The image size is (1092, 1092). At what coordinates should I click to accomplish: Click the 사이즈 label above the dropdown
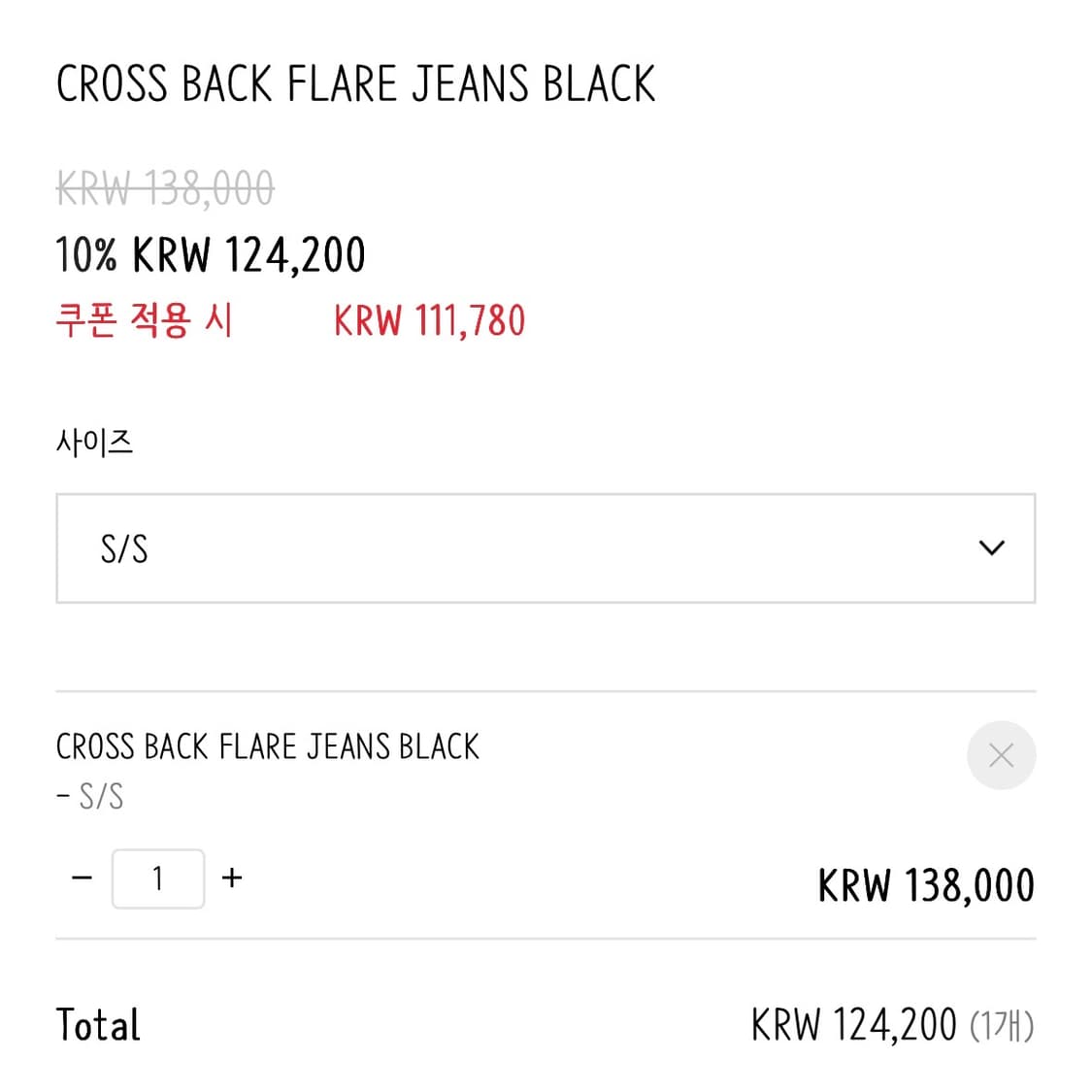pyautogui.click(x=94, y=443)
